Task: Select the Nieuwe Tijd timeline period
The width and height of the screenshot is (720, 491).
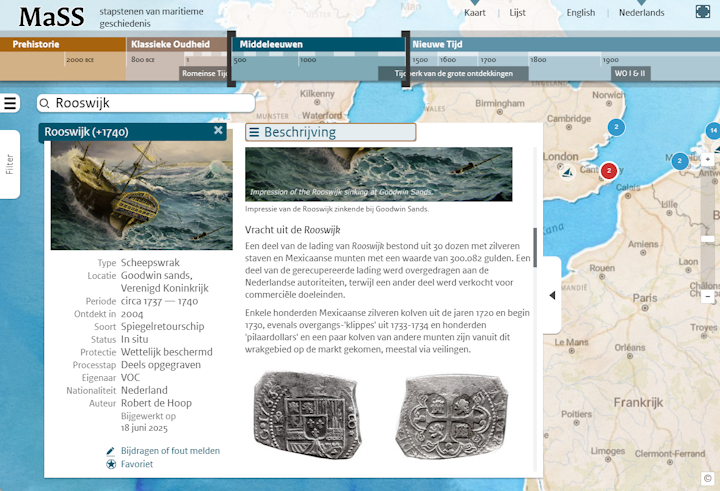Action: (x=564, y=44)
